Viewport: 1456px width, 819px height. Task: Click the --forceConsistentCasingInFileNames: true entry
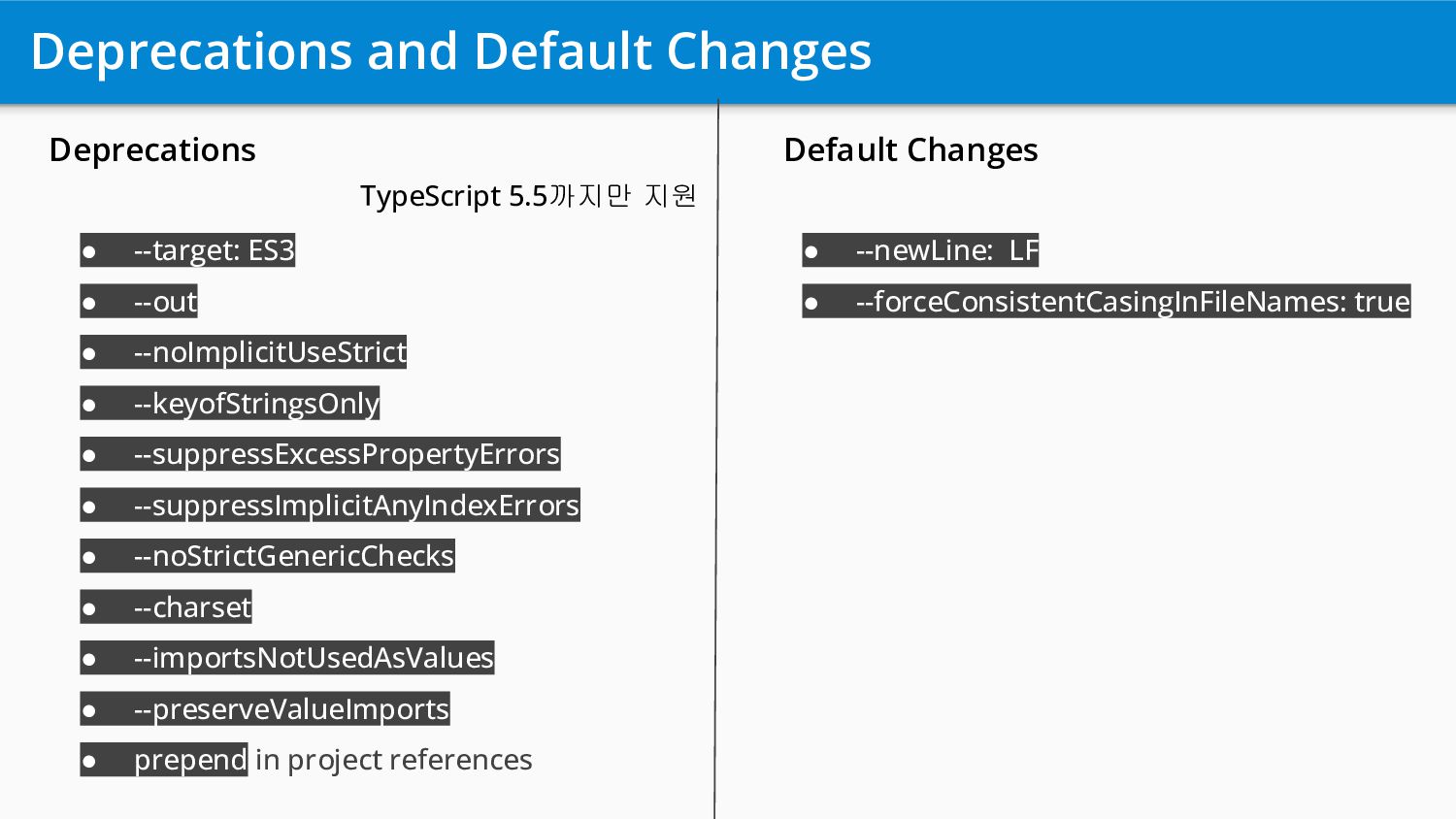pyautogui.click(x=1107, y=302)
